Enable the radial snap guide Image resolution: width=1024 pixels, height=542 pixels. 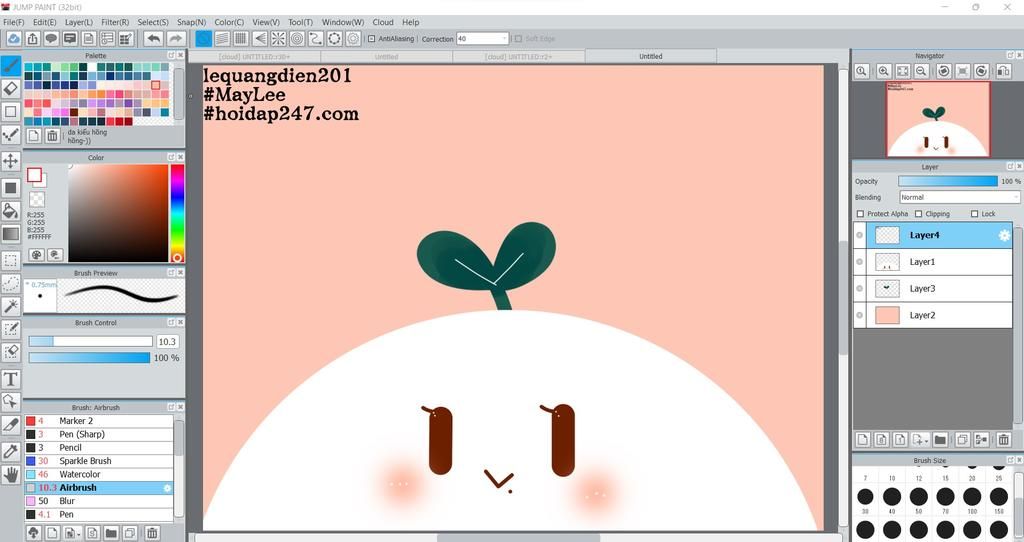pos(278,39)
